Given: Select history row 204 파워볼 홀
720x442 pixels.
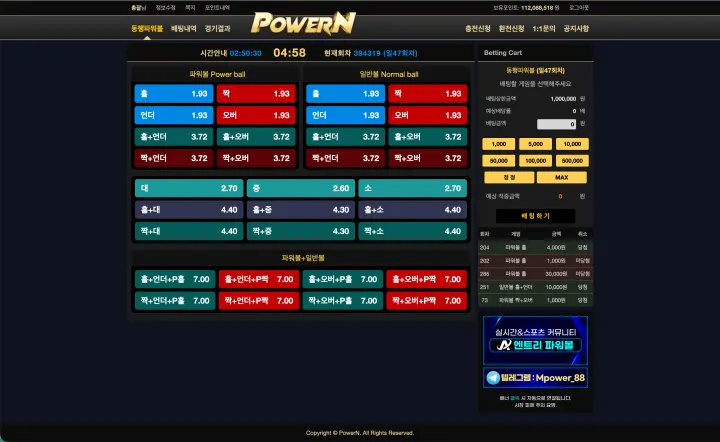Looking at the screenshot, I should point(535,247).
